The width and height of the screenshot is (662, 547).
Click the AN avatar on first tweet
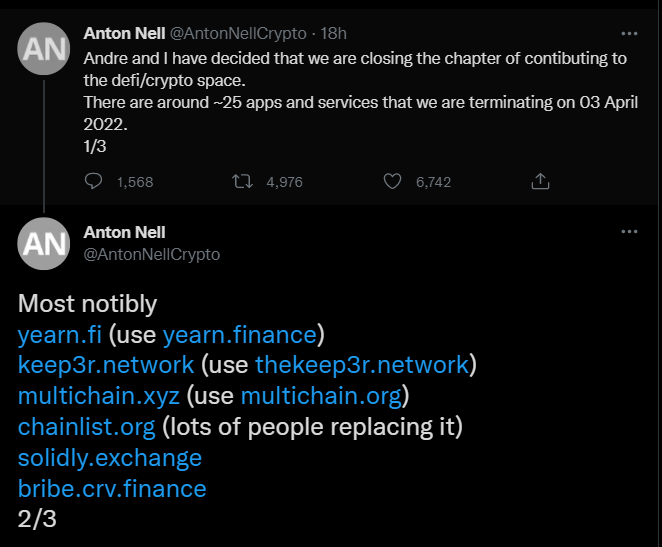(43, 49)
